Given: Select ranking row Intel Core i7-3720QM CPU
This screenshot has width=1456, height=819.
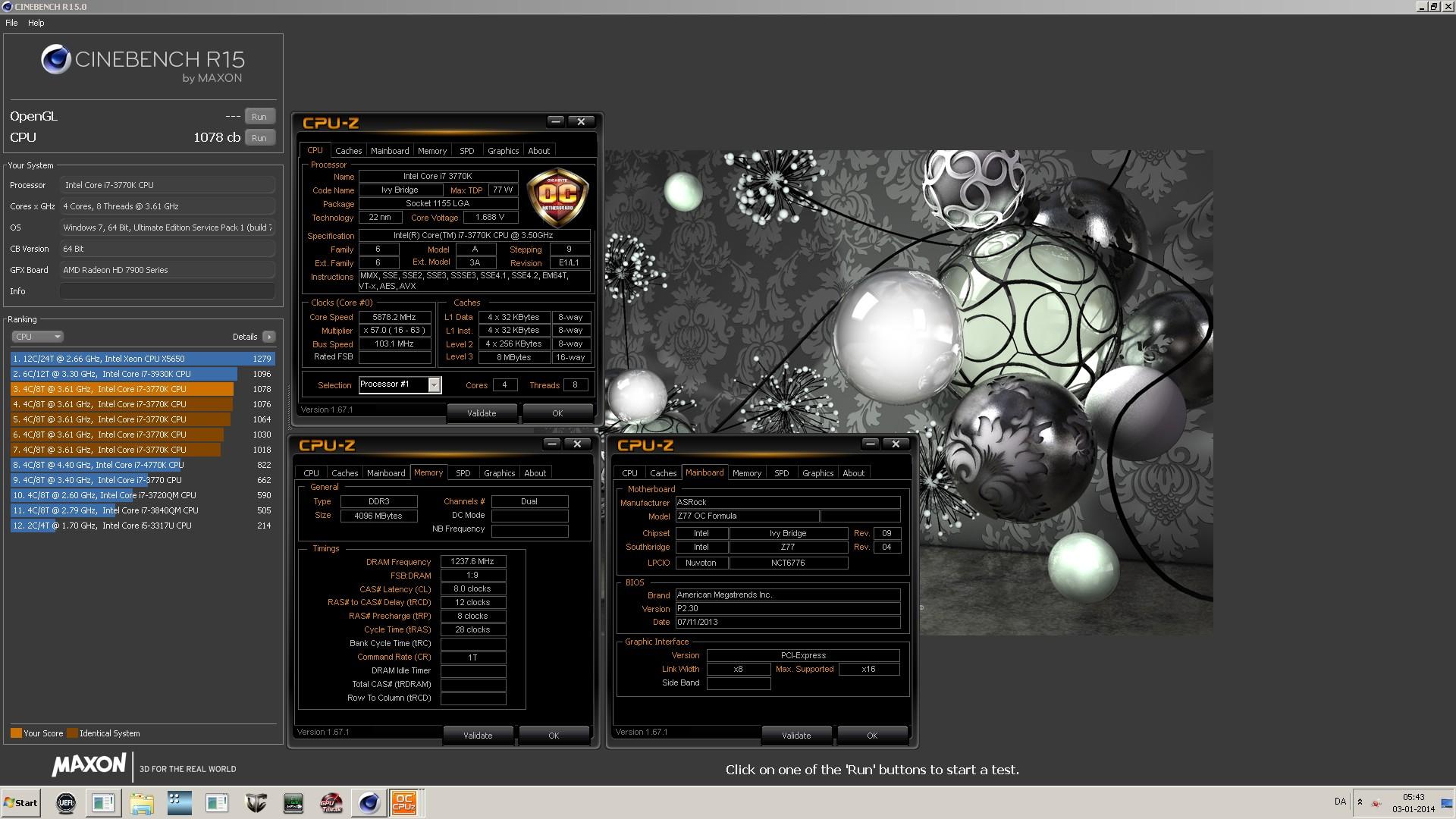Looking at the screenshot, I should (x=143, y=495).
